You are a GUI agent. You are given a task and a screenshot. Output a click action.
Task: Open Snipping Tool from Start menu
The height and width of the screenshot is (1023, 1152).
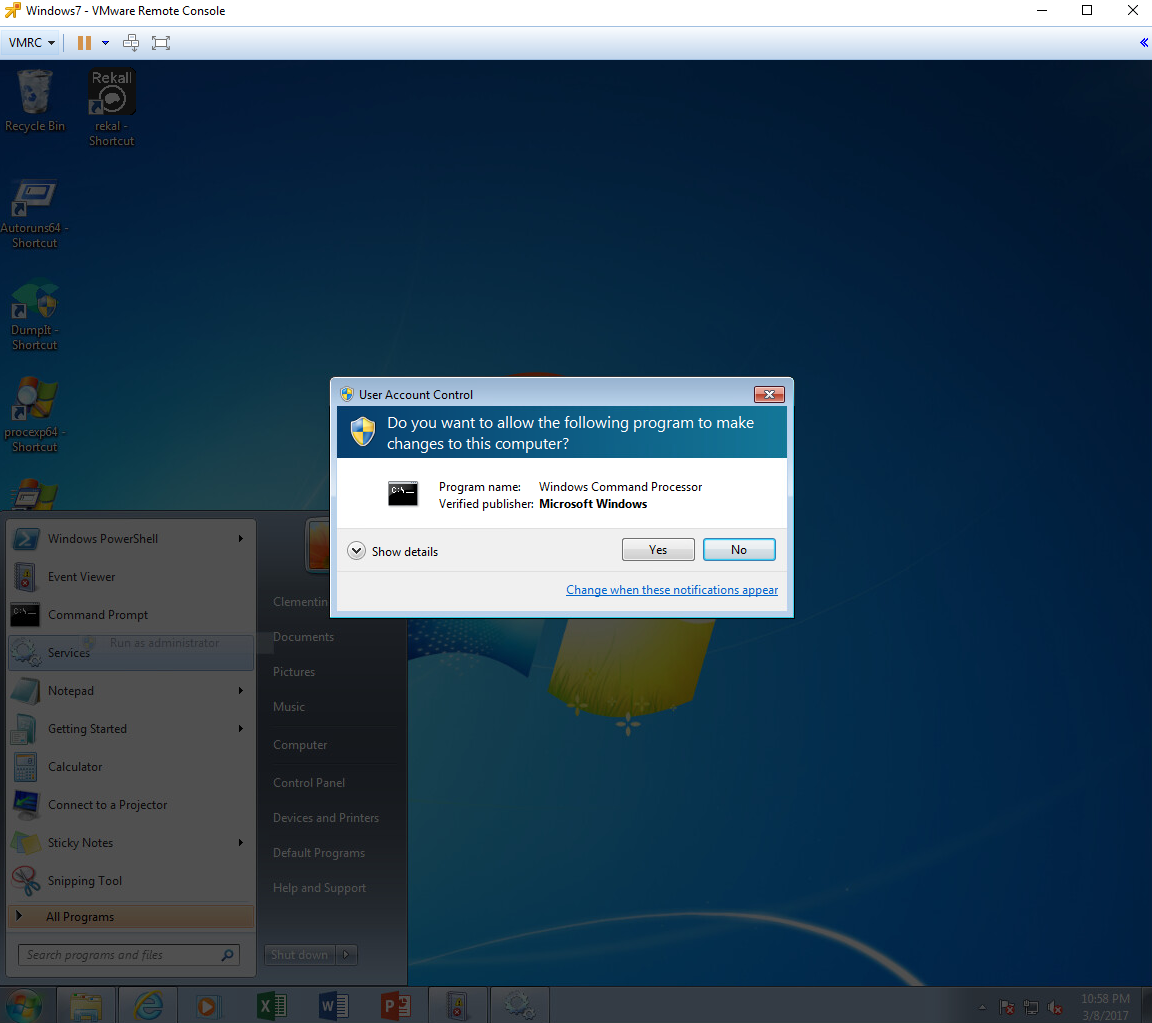131,881
